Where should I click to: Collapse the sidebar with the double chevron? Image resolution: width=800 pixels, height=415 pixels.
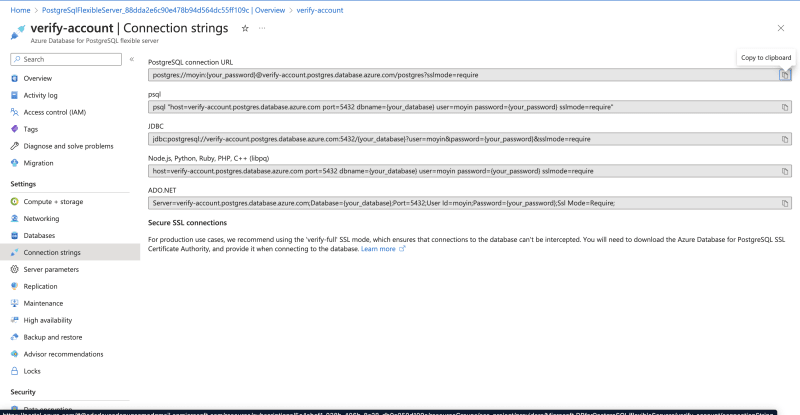click(132, 59)
